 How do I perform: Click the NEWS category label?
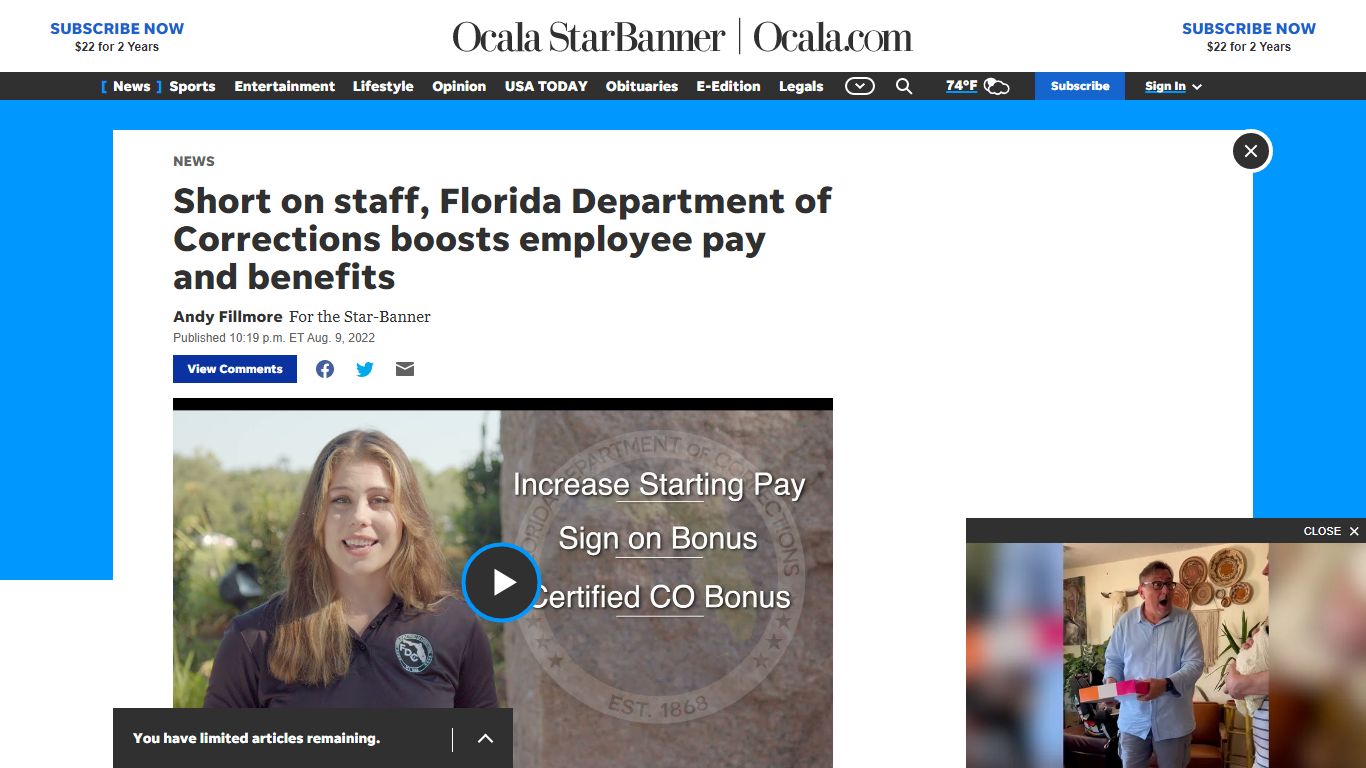click(x=194, y=161)
